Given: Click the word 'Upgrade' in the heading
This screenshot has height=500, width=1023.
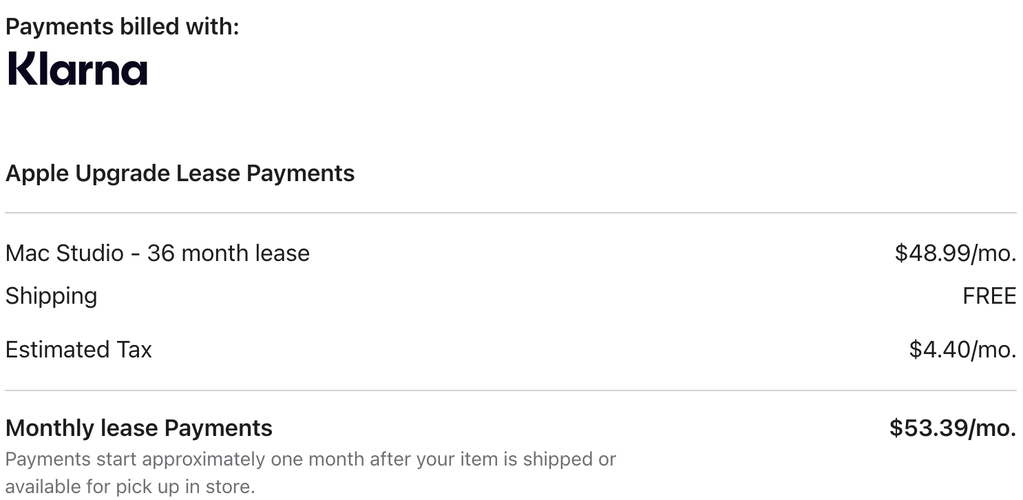Looking at the screenshot, I should [x=123, y=174].
